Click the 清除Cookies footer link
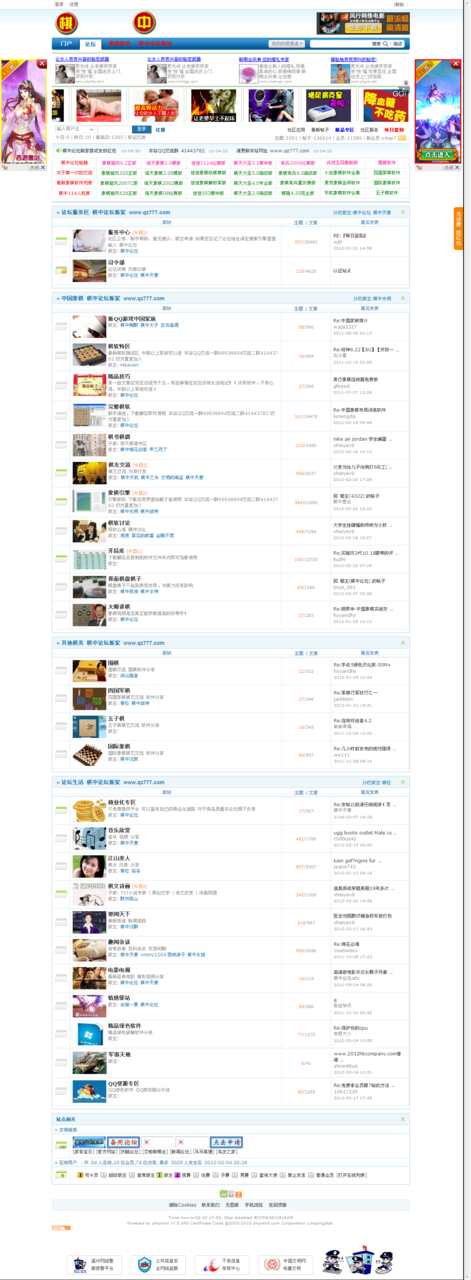 pyautogui.click(x=180, y=1205)
